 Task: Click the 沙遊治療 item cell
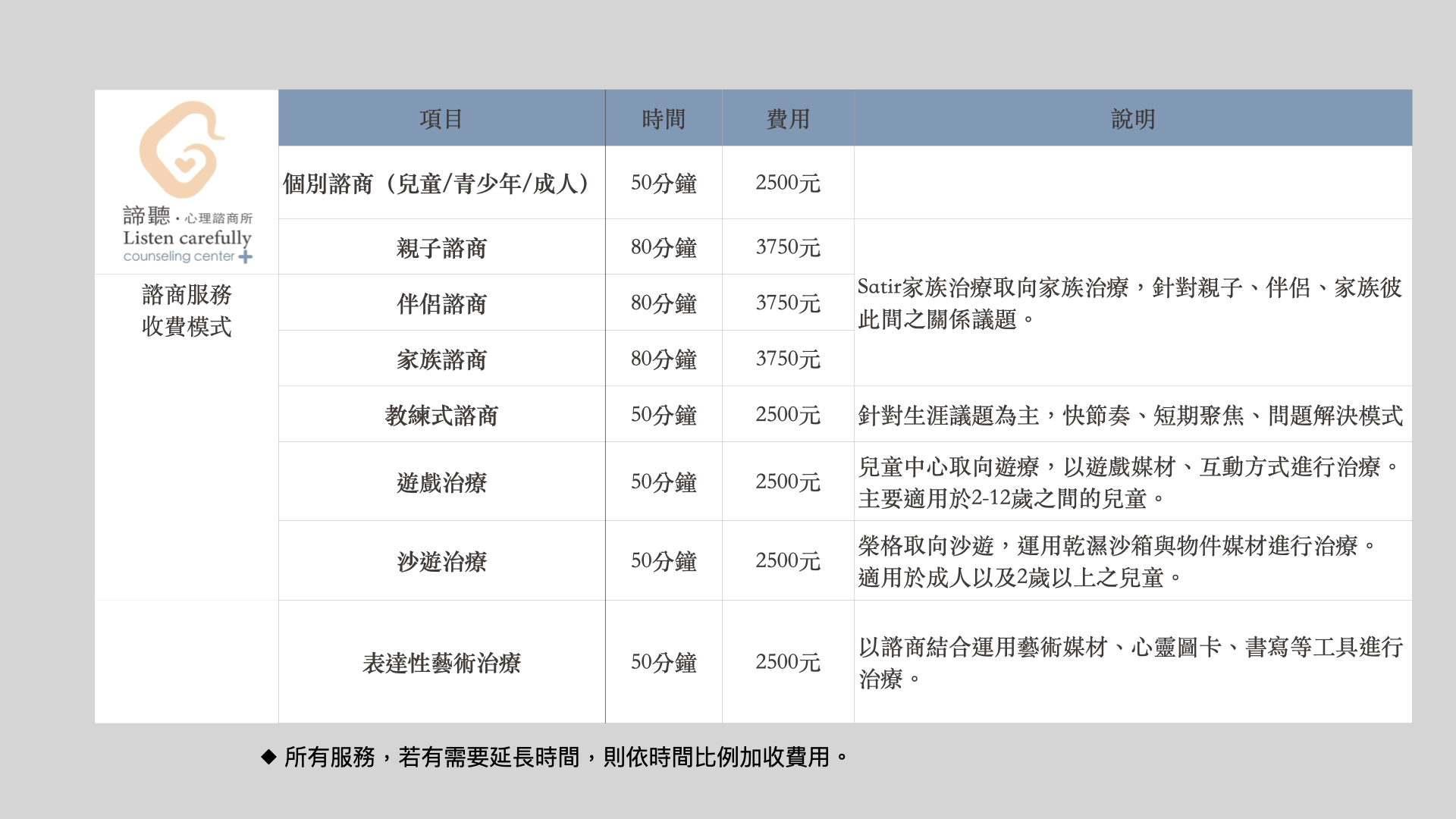click(x=441, y=561)
